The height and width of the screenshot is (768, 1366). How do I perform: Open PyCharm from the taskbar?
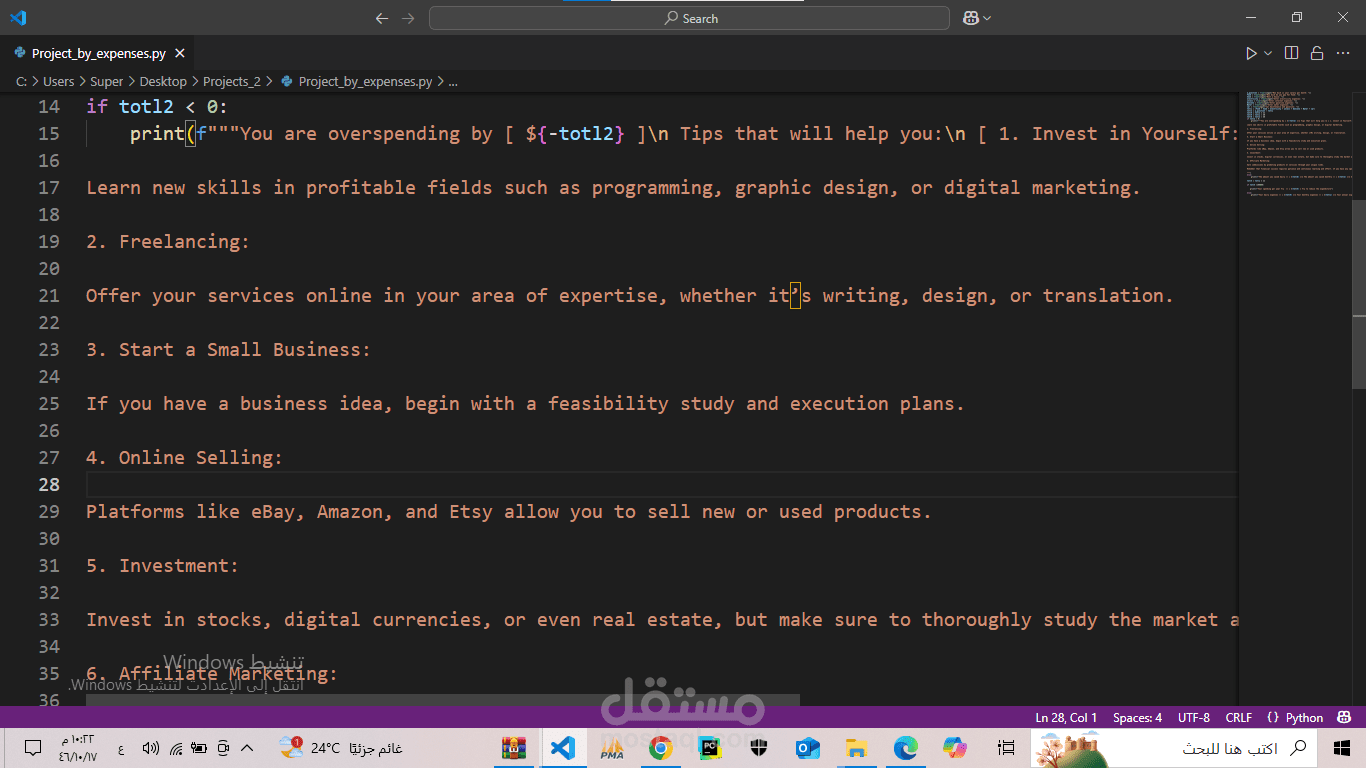tap(710, 748)
